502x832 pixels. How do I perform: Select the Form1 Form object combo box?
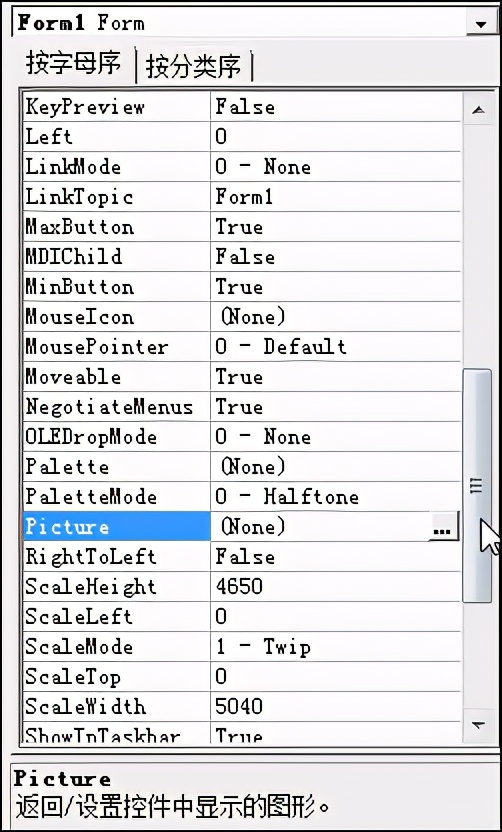tap(255, 23)
